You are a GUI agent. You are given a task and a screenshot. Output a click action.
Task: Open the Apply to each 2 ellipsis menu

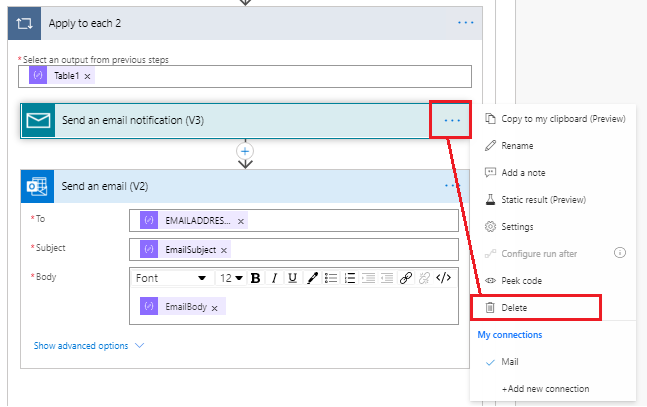coord(465,23)
